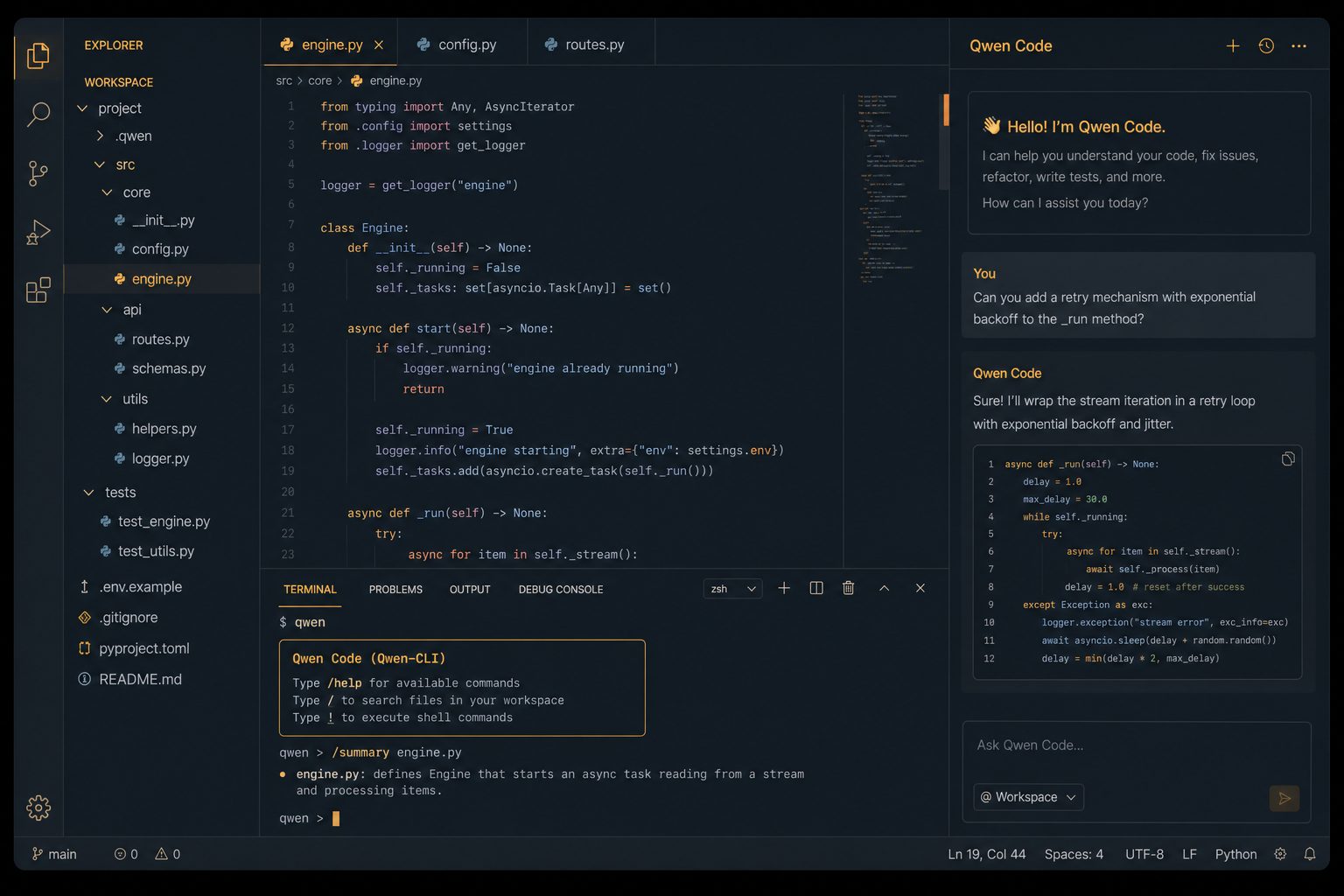Open the @ Workspace context dropdown
The image size is (1344, 896).
[1028, 797]
